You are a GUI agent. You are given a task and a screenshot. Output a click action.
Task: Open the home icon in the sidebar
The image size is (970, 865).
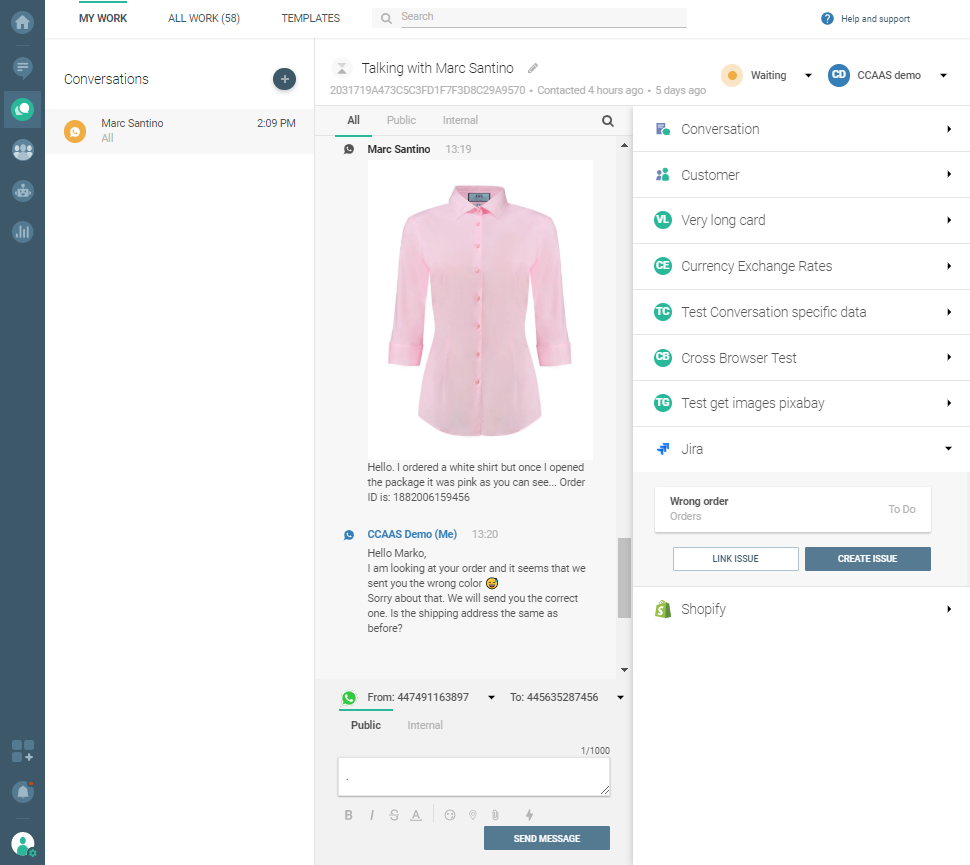coord(22,22)
